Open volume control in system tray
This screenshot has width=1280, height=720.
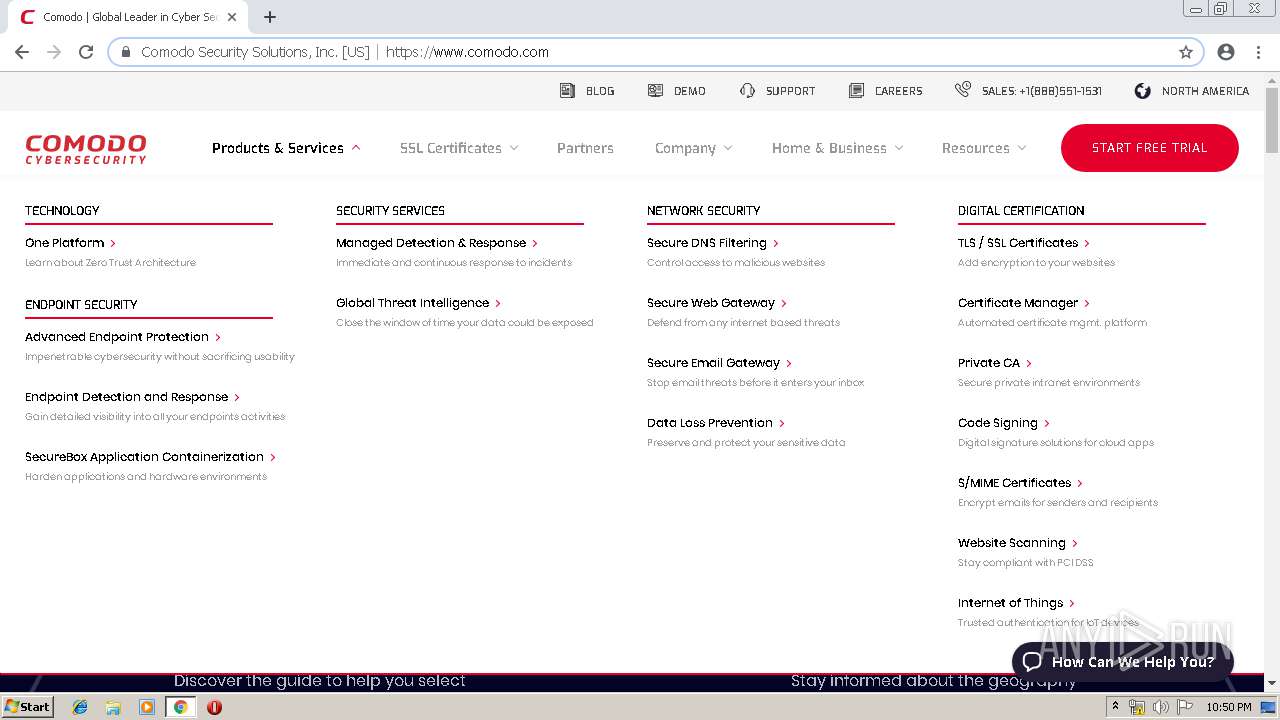pos(1160,707)
